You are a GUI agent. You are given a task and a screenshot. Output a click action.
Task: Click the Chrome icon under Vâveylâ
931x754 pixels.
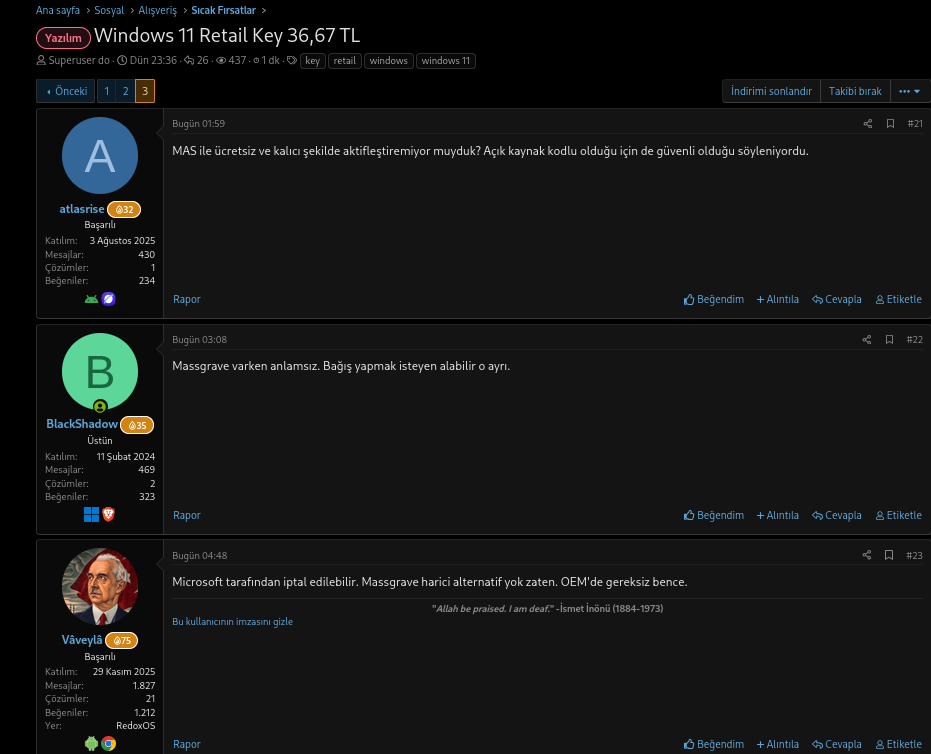point(108,743)
